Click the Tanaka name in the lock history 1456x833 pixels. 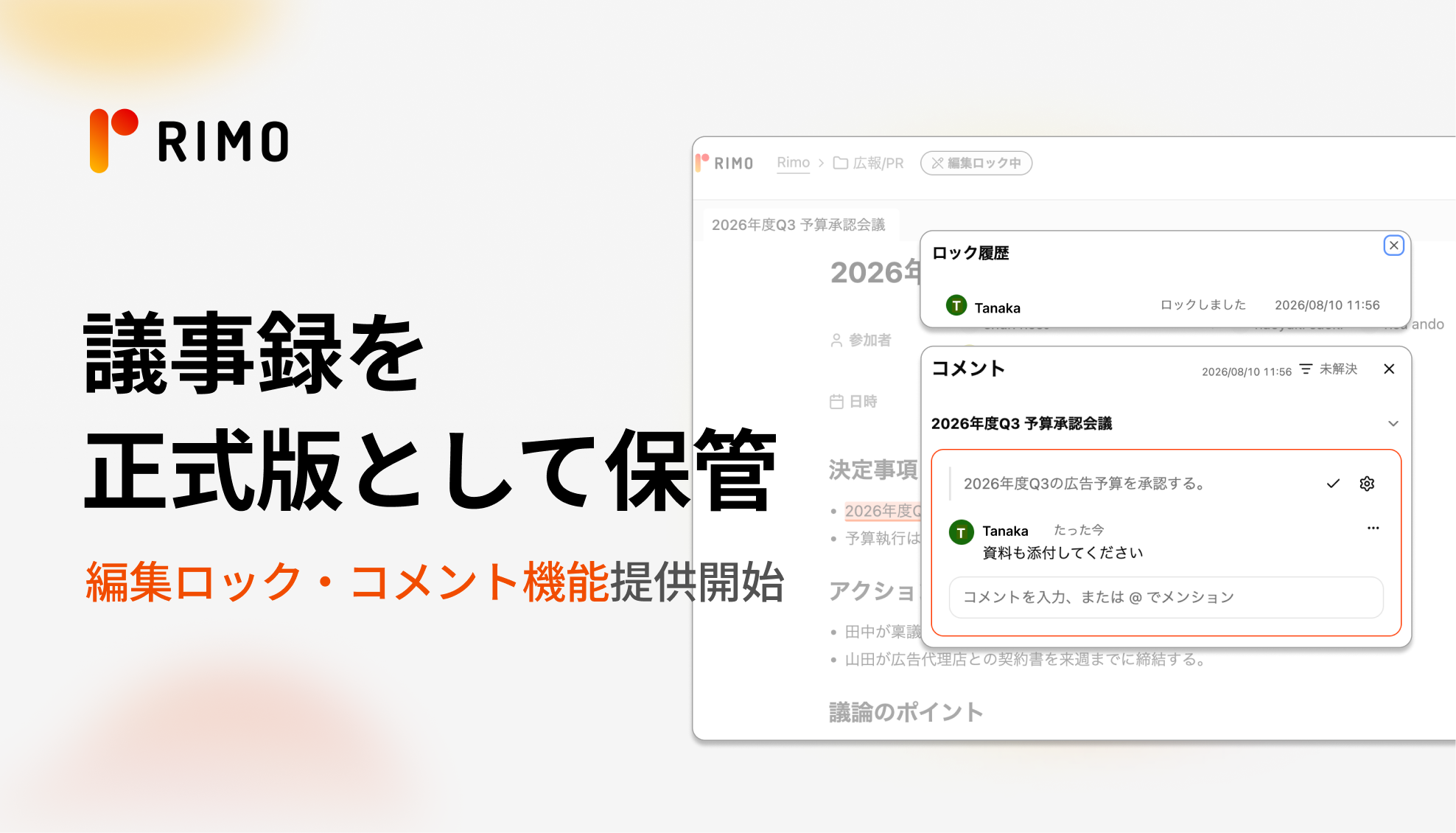point(997,308)
